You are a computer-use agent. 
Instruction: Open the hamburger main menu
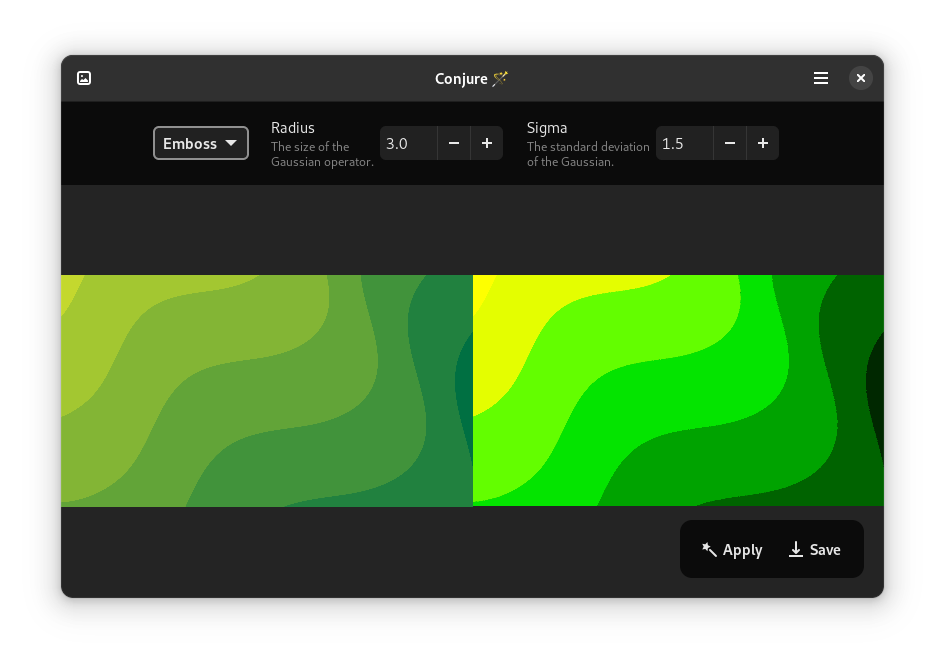click(821, 78)
